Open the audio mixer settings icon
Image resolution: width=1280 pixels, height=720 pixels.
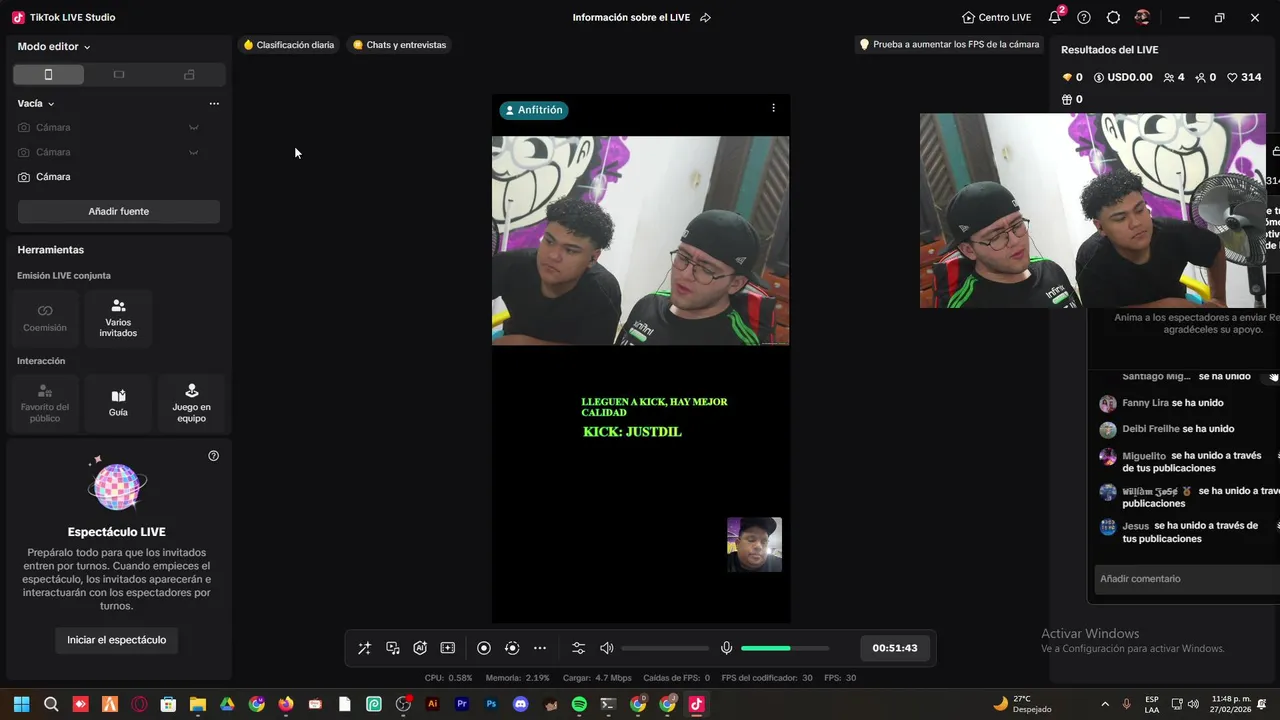[578, 648]
